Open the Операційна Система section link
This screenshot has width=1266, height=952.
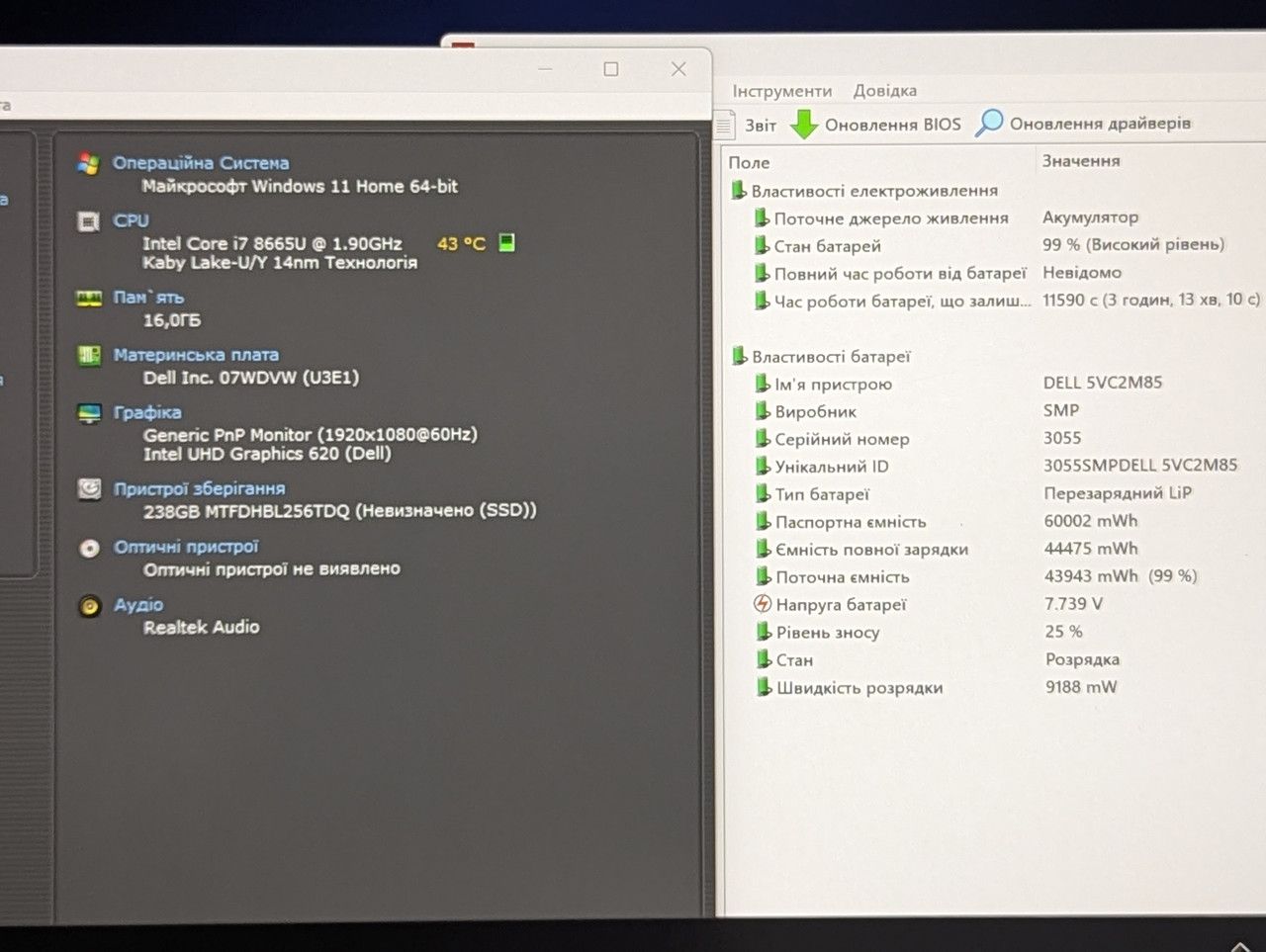coord(201,163)
